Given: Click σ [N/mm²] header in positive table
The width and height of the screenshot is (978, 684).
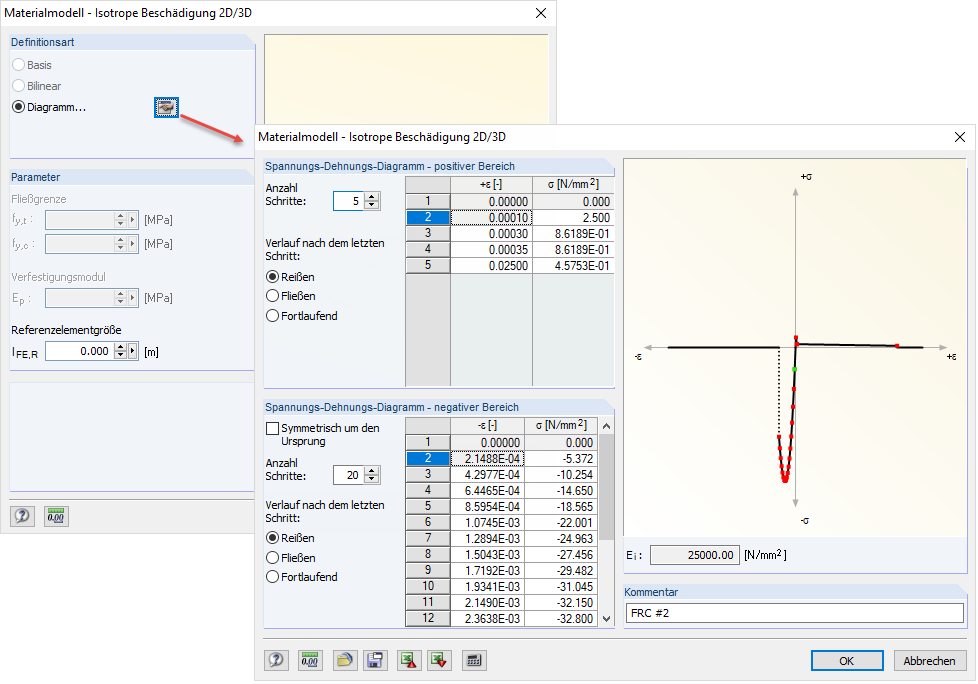Looking at the screenshot, I should coord(573,185).
